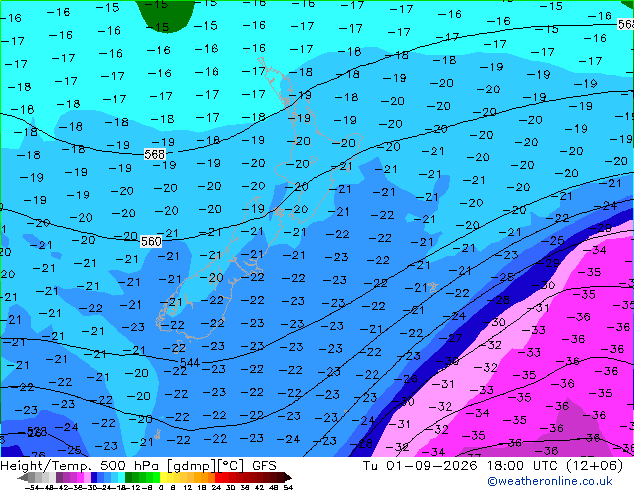Pick the cyan swatch in the color legend
The height and width of the screenshot is (490, 634).
(121, 478)
